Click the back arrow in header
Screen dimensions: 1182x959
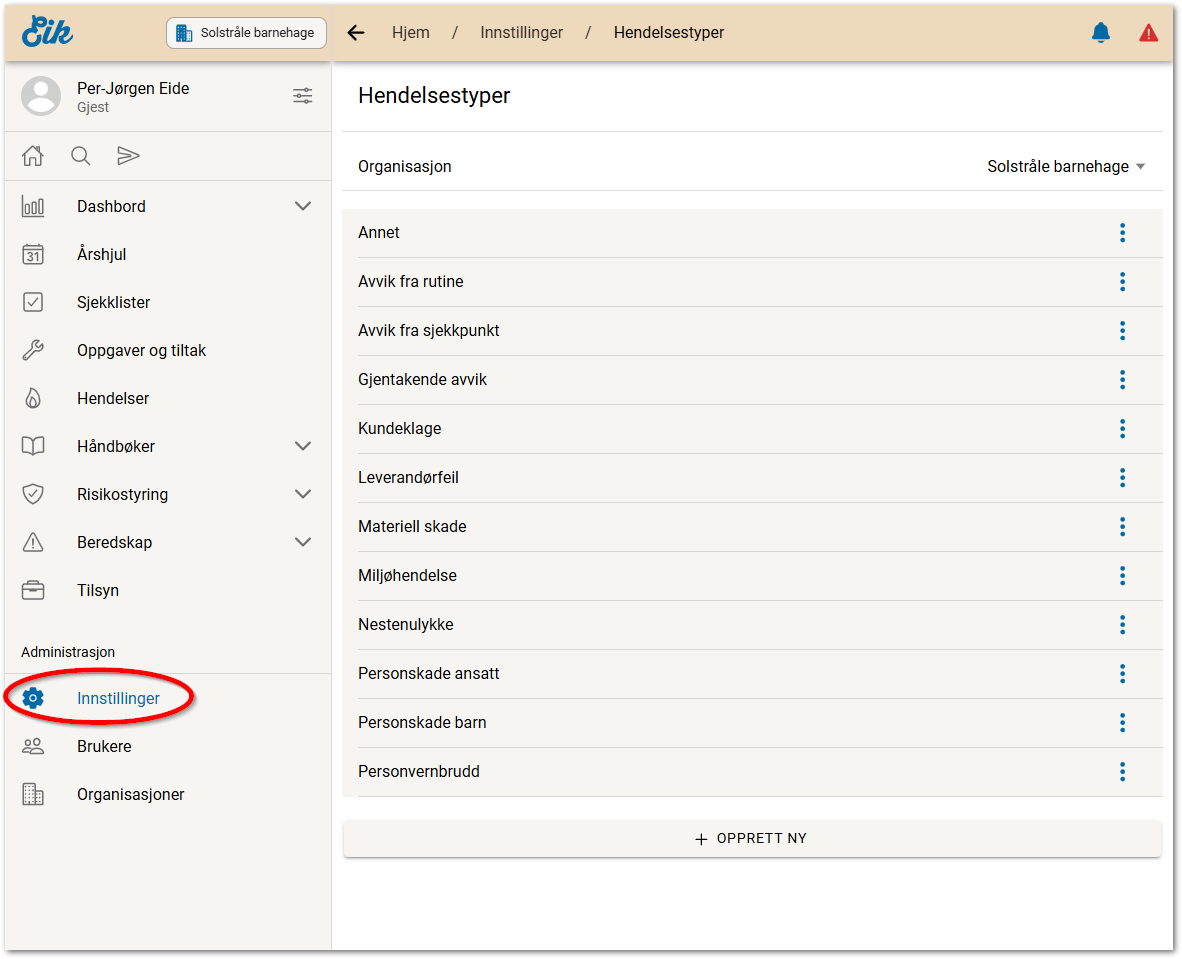tap(356, 33)
